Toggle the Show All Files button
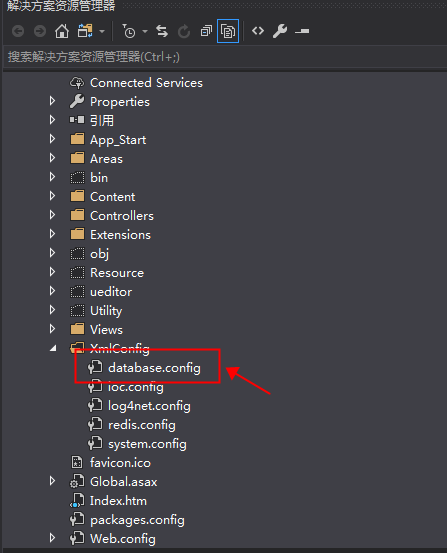Screen dimensions: 447x553 pos(228,31)
